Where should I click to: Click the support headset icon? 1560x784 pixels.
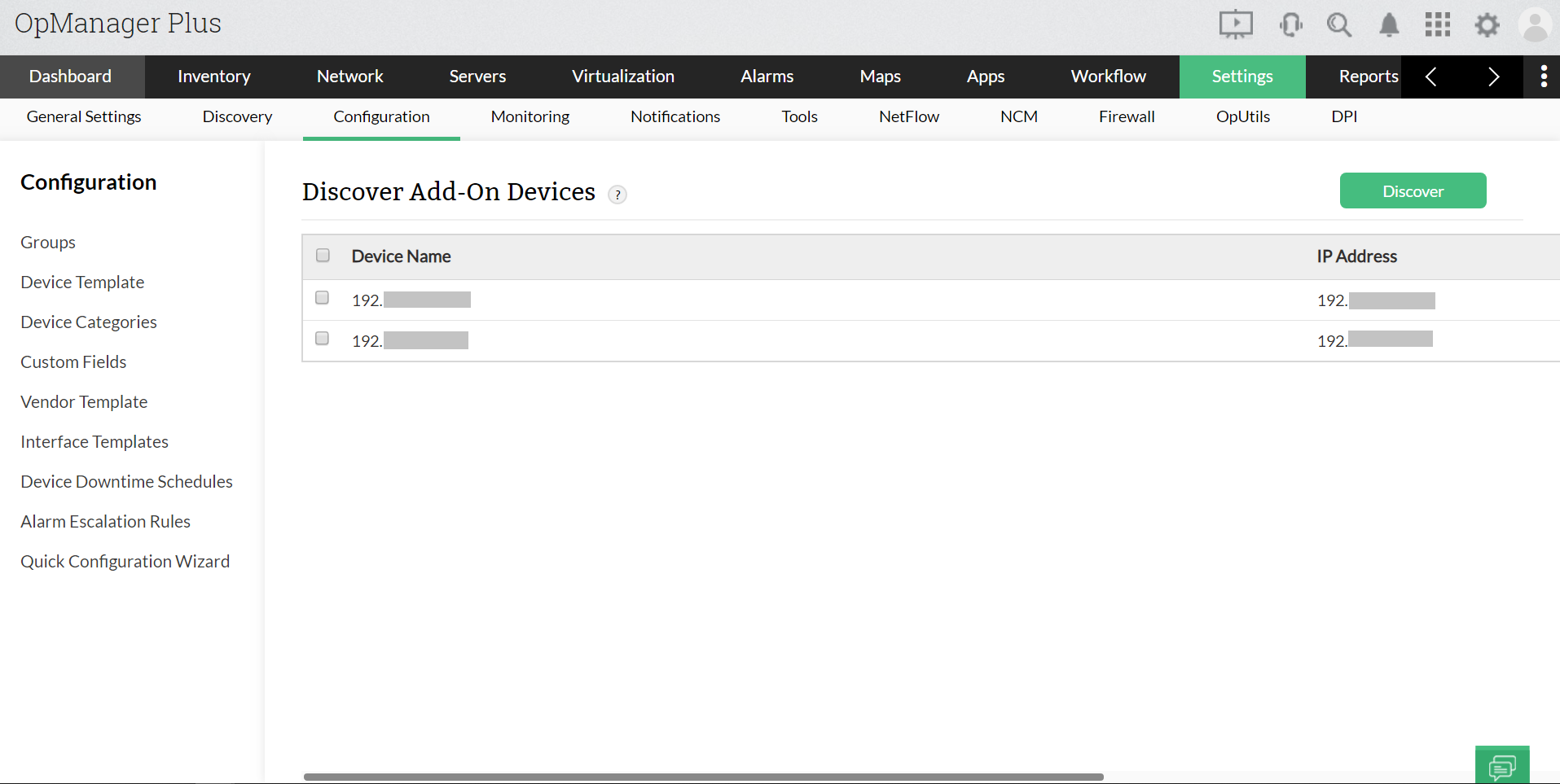point(1291,25)
